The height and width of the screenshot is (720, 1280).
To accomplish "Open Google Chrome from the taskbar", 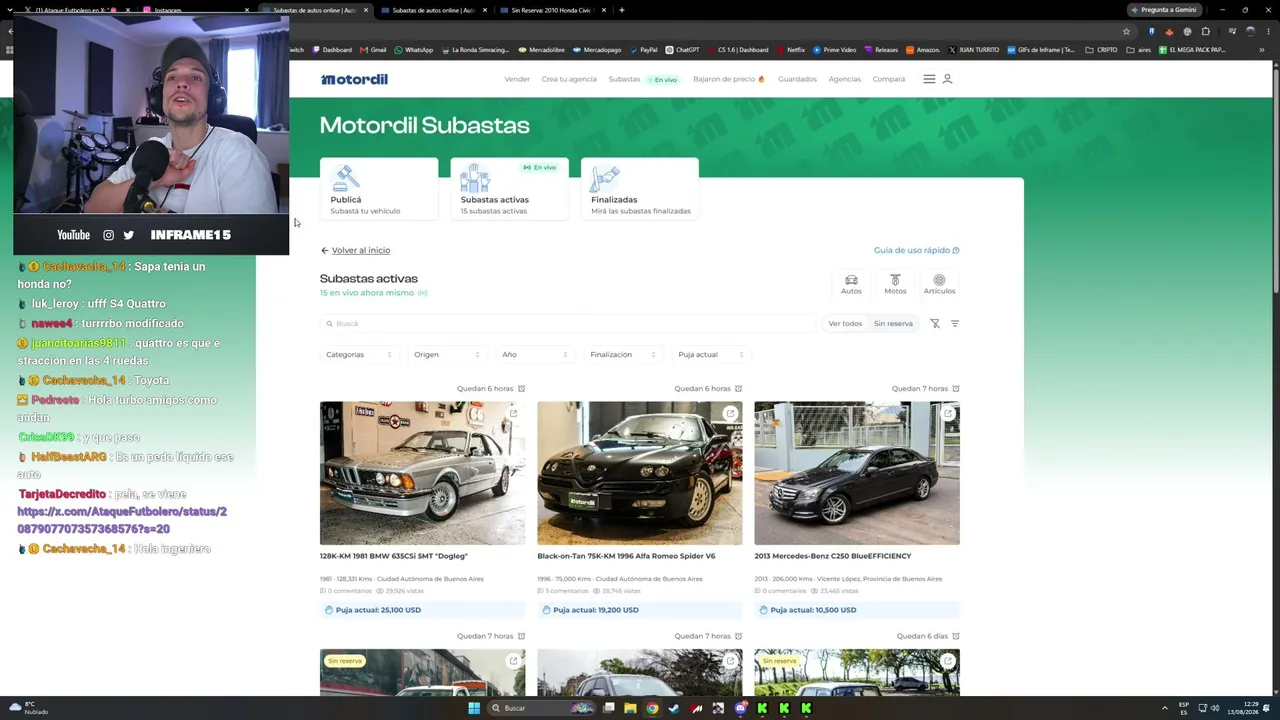I will click(652, 708).
